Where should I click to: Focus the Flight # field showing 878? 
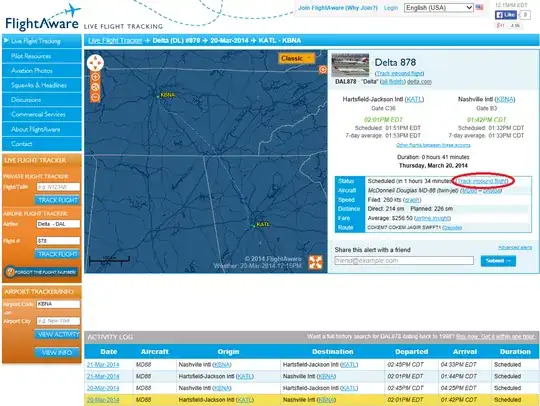[x=58, y=241]
